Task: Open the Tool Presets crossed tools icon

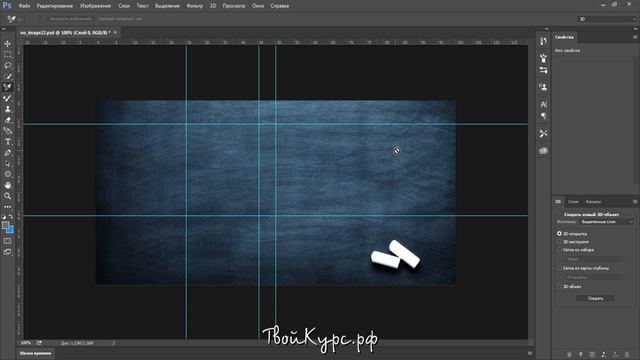Action: coord(543,133)
